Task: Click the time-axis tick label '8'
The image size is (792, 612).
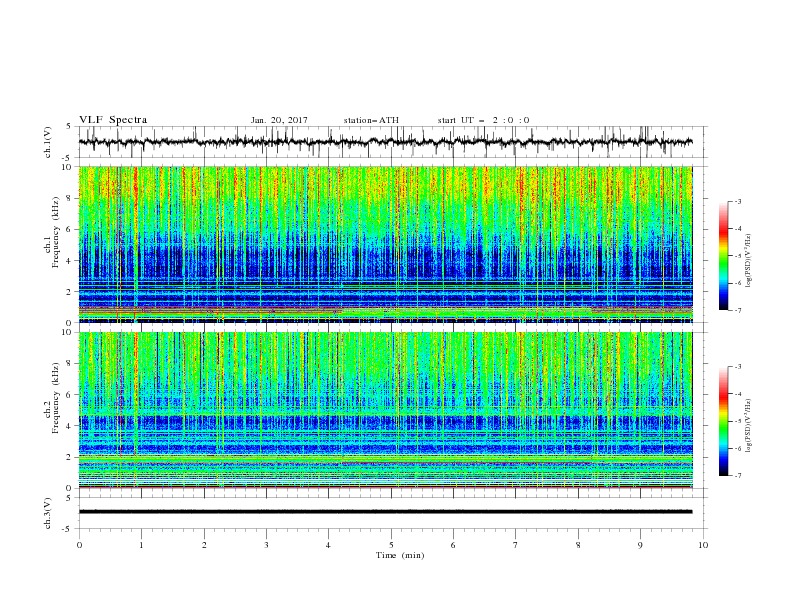Action: click(578, 545)
